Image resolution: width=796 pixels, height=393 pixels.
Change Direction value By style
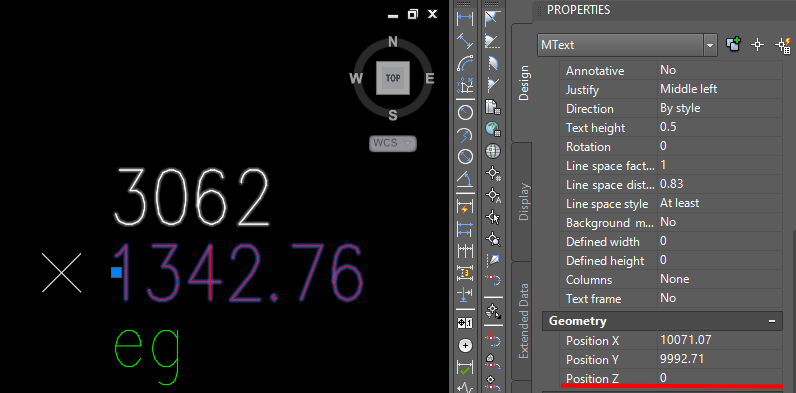719,109
